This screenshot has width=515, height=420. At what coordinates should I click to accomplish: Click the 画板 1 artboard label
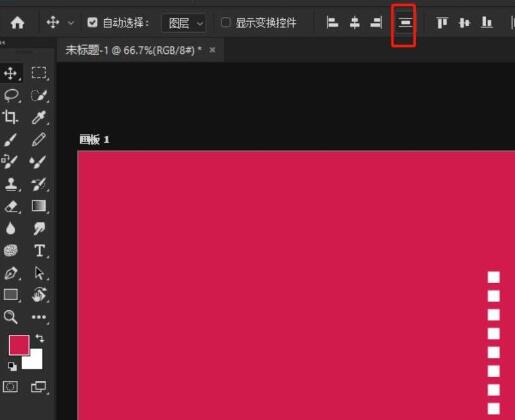94,139
